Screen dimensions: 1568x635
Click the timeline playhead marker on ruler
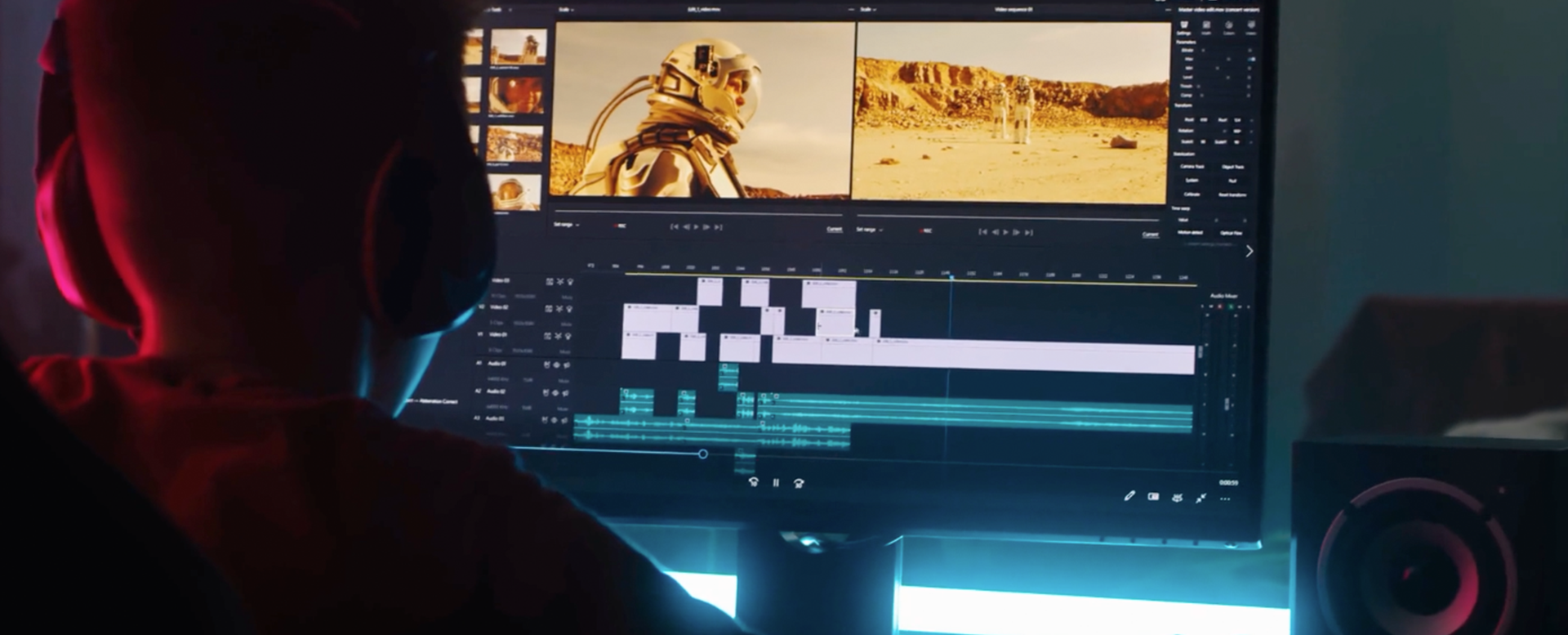[x=951, y=278]
